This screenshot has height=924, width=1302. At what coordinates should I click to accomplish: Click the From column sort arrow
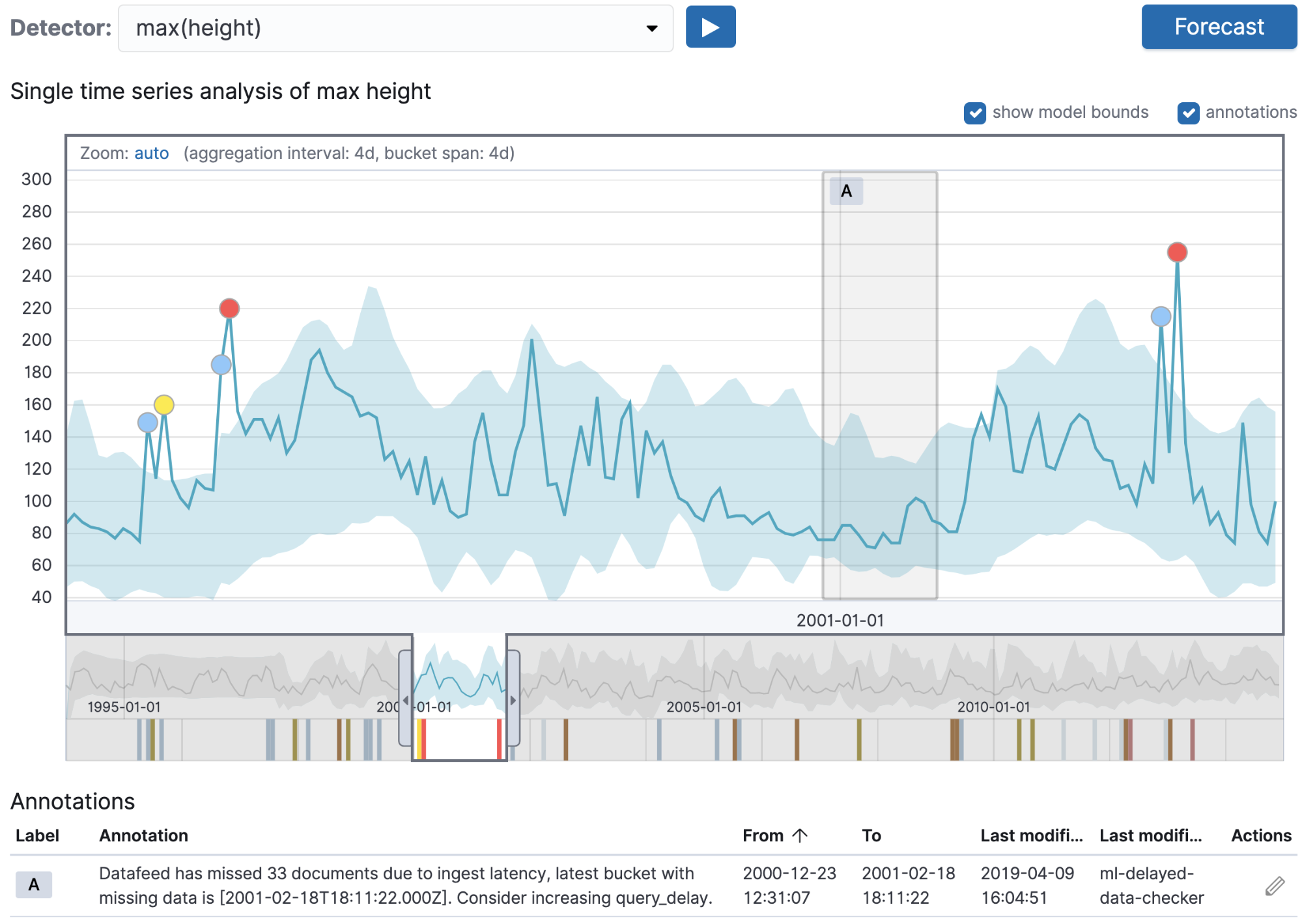800,835
